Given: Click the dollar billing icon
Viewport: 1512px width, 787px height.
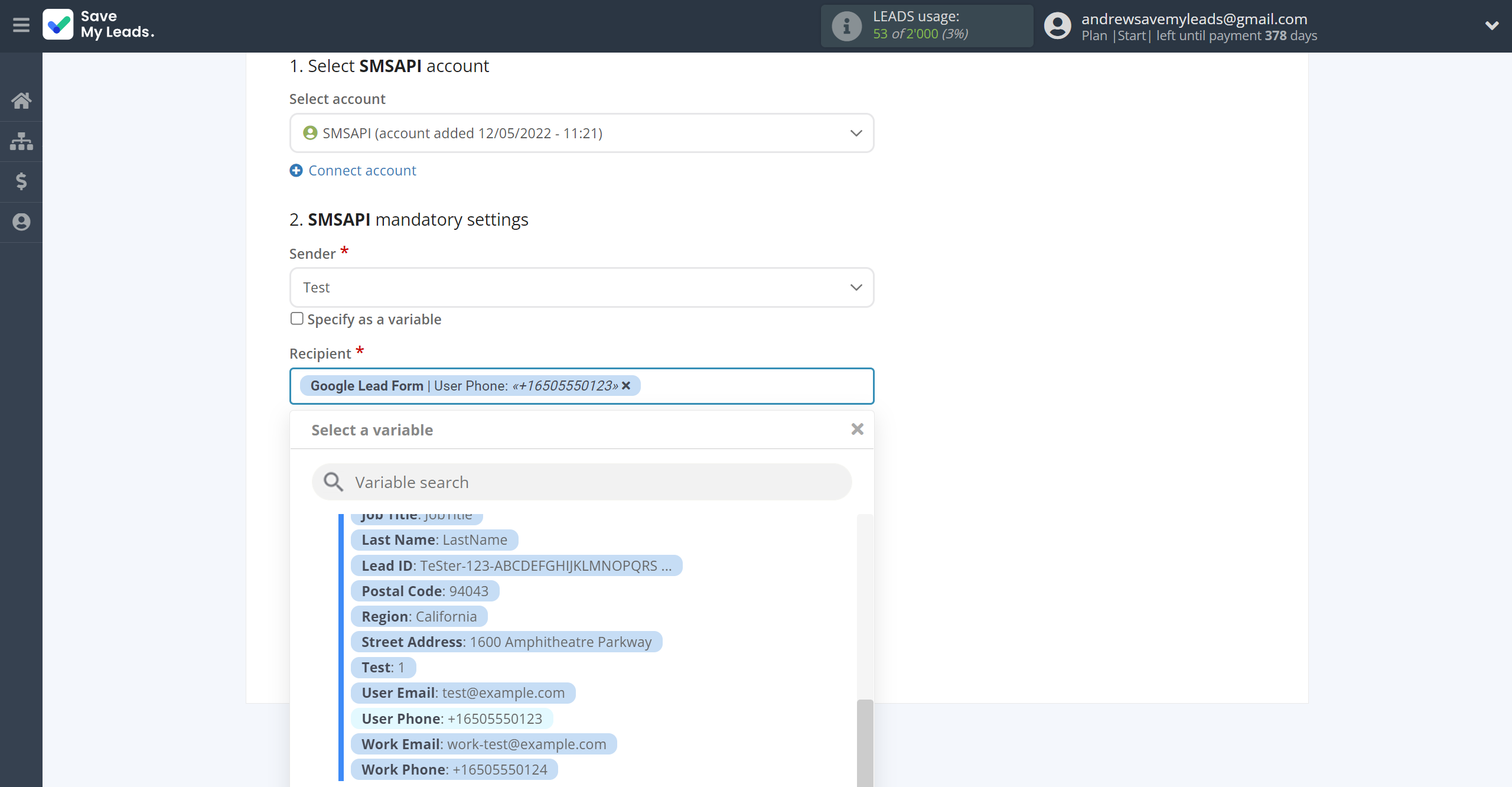Looking at the screenshot, I should [x=21, y=181].
